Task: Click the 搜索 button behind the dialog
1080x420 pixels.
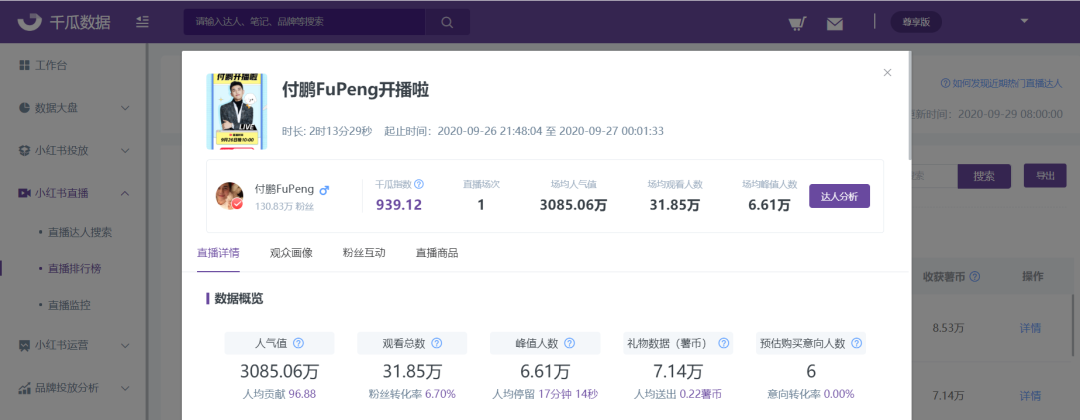Action: [x=984, y=176]
